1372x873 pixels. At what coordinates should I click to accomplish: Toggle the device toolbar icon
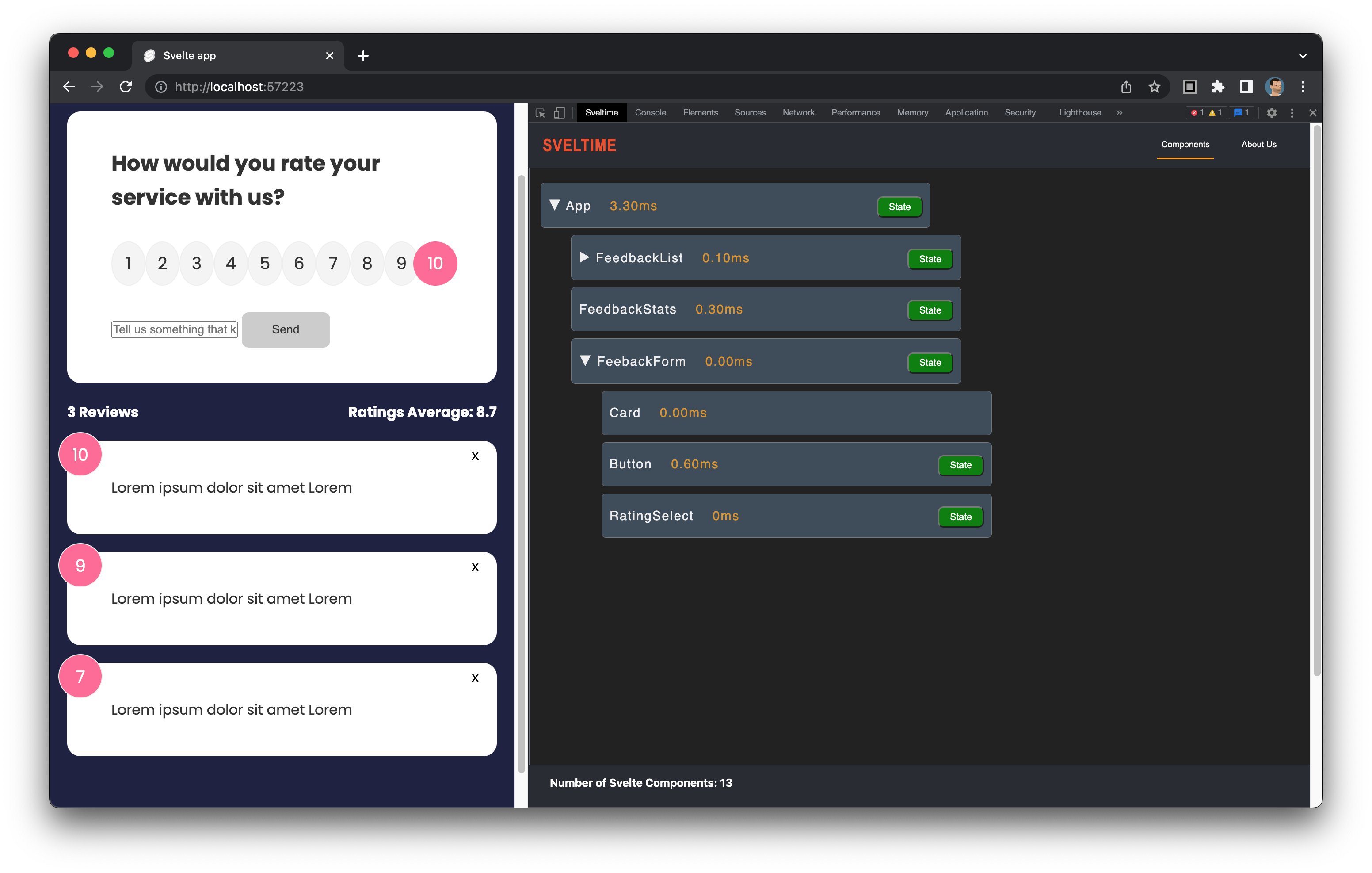[560, 113]
